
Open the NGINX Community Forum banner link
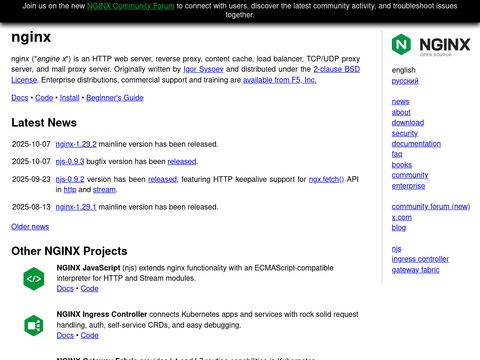pyautogui.click(x=130, y=6)
